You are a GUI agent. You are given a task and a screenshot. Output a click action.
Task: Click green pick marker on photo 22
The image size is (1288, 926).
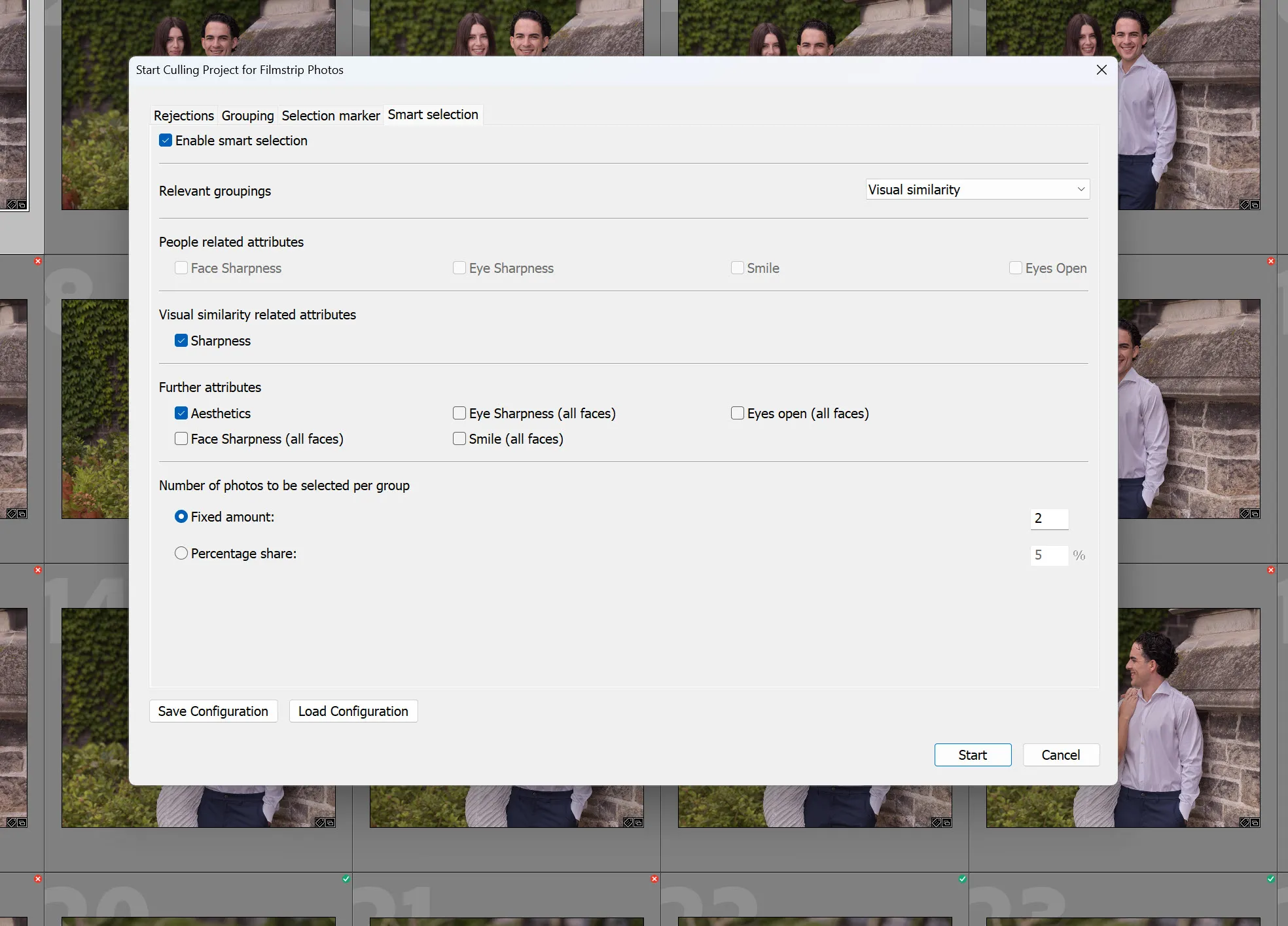tap(962, 879)
